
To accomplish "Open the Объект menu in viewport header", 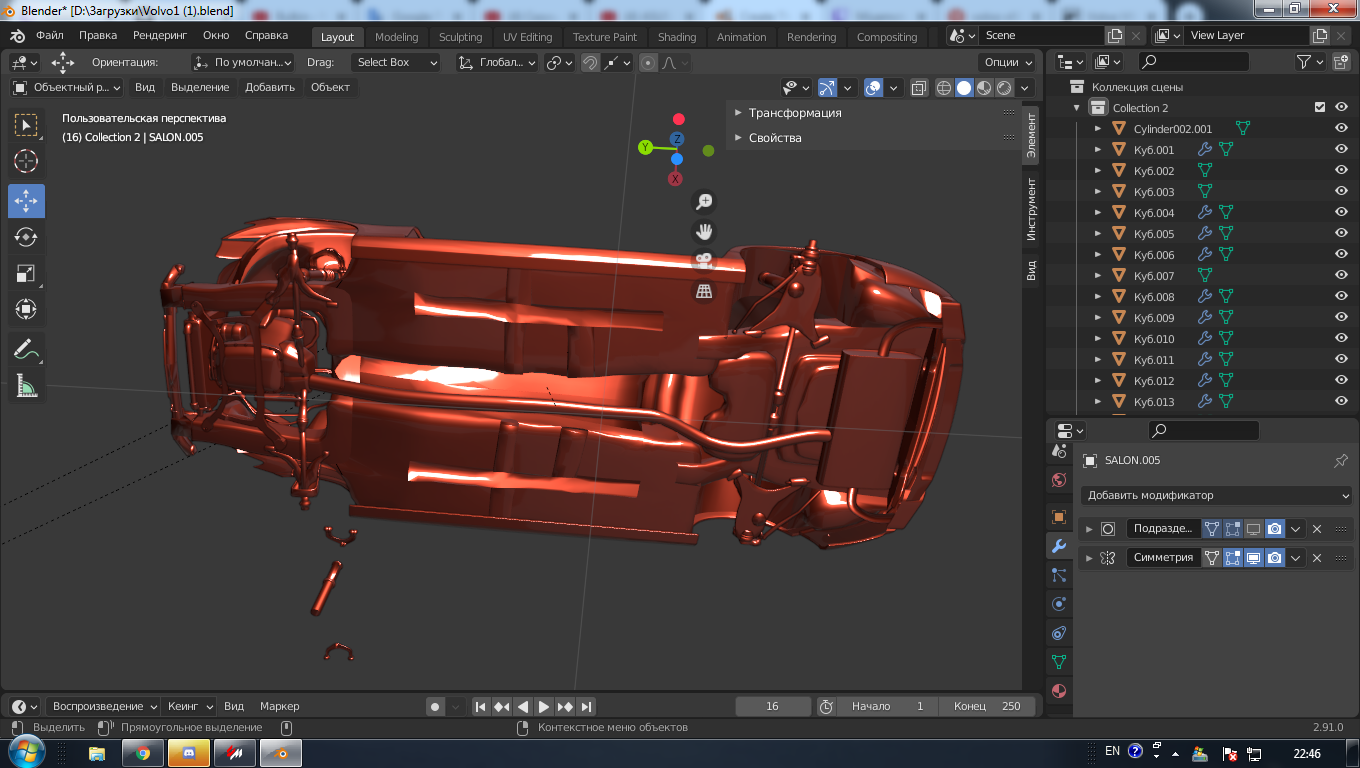I will click(330, 88).
